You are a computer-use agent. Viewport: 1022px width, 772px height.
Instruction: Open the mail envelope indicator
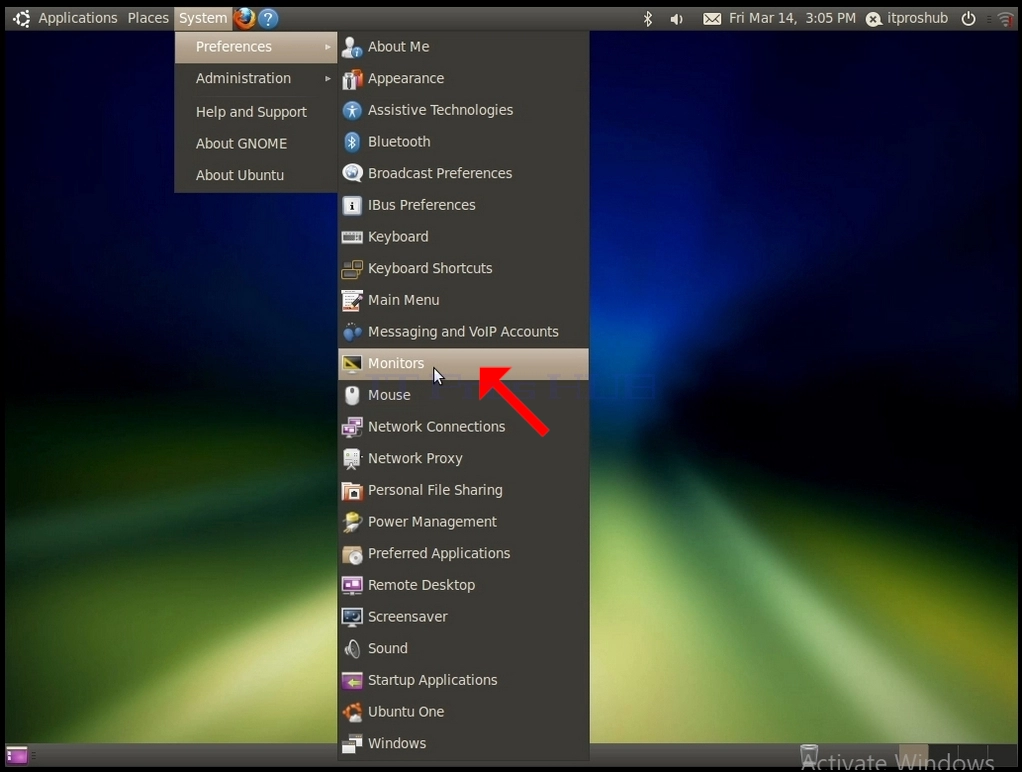point(712,19)
